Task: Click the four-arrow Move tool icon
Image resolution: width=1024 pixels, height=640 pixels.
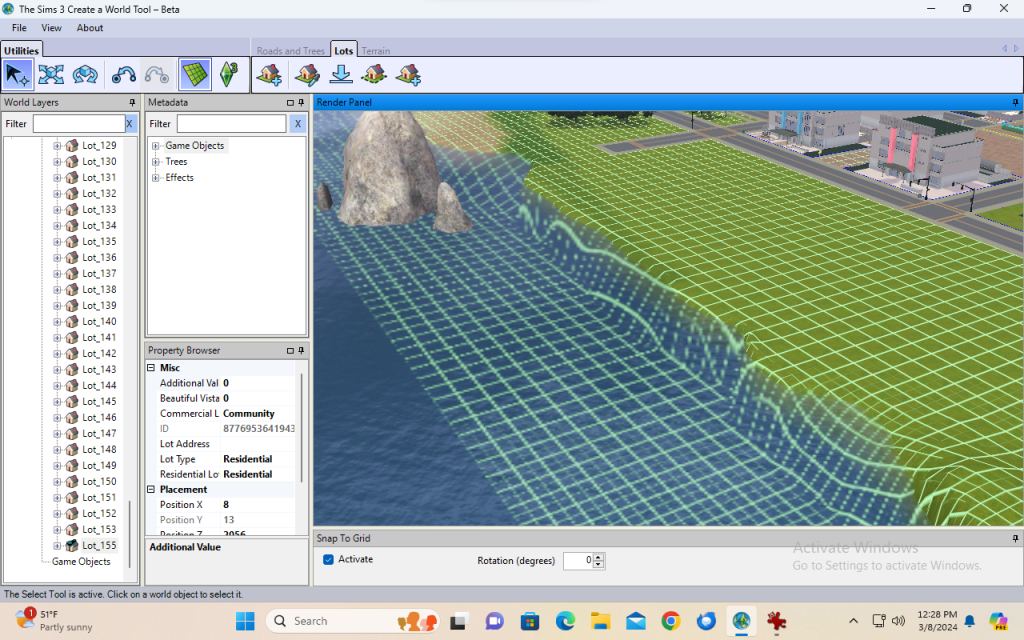Action: click(51, 74)
